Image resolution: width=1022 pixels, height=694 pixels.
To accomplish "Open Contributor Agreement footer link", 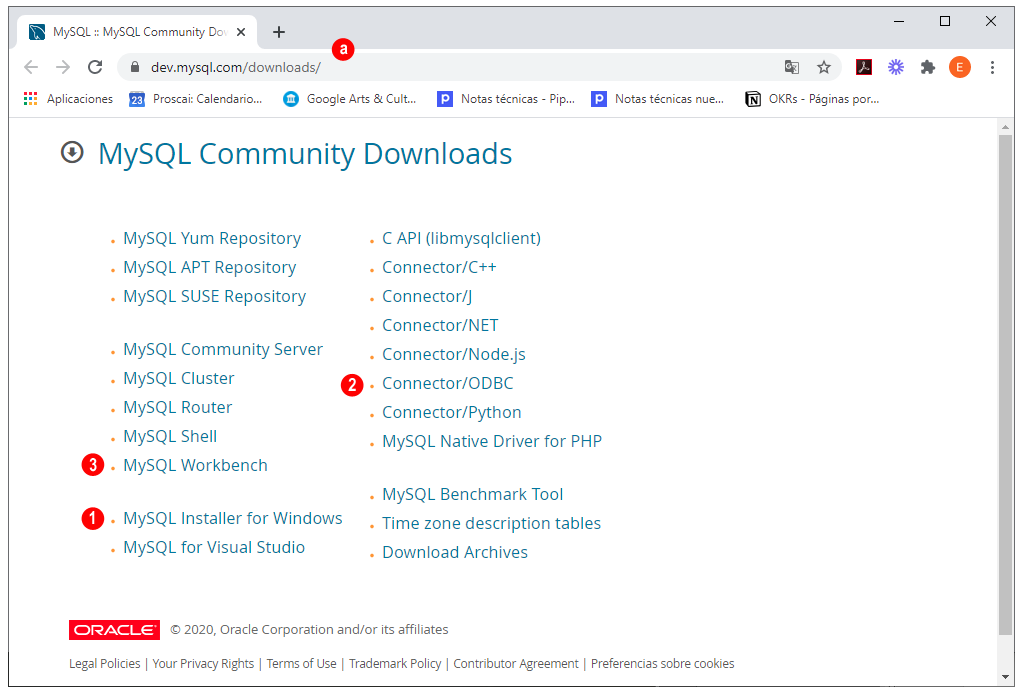I will tap(516, 663).
